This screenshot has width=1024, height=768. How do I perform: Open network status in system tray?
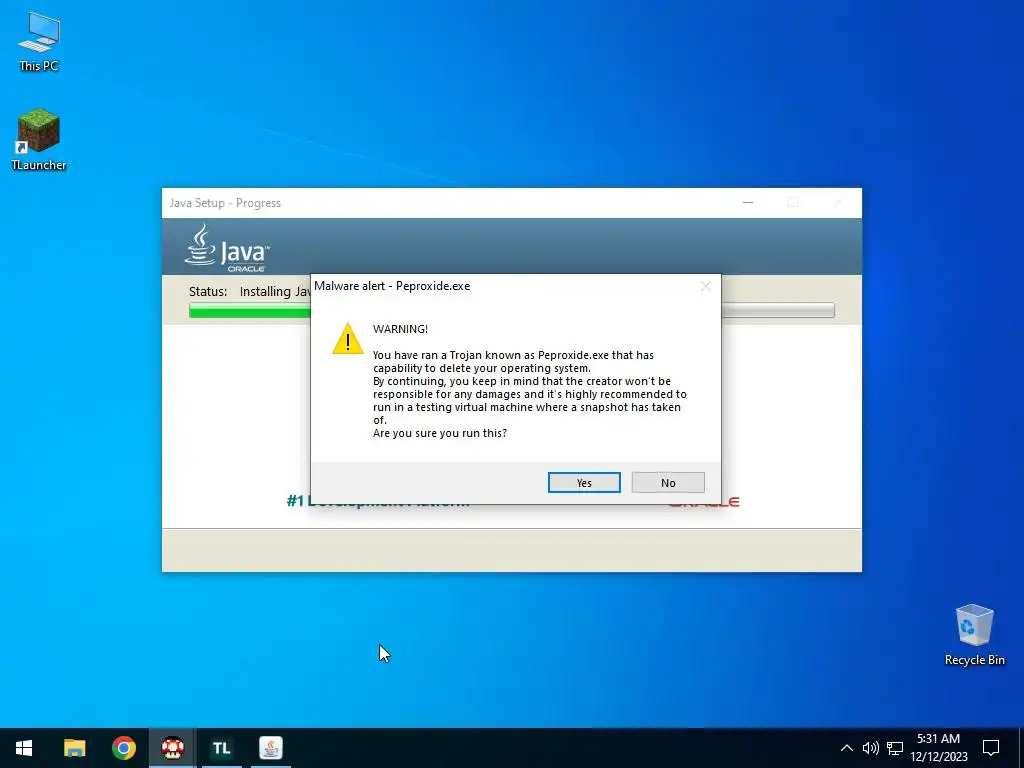[x=895, y=748]
